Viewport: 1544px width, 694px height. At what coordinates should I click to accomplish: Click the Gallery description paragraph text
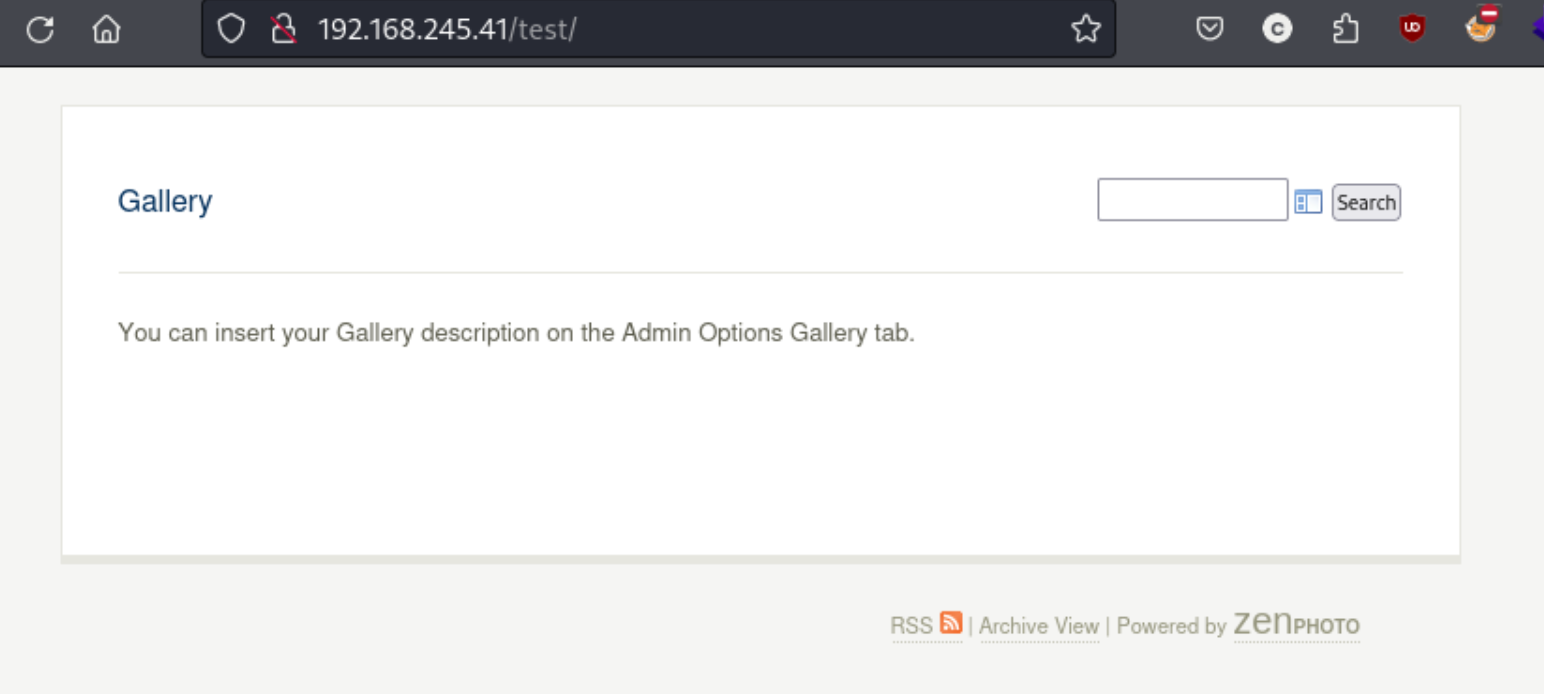[x=516, y=333]
